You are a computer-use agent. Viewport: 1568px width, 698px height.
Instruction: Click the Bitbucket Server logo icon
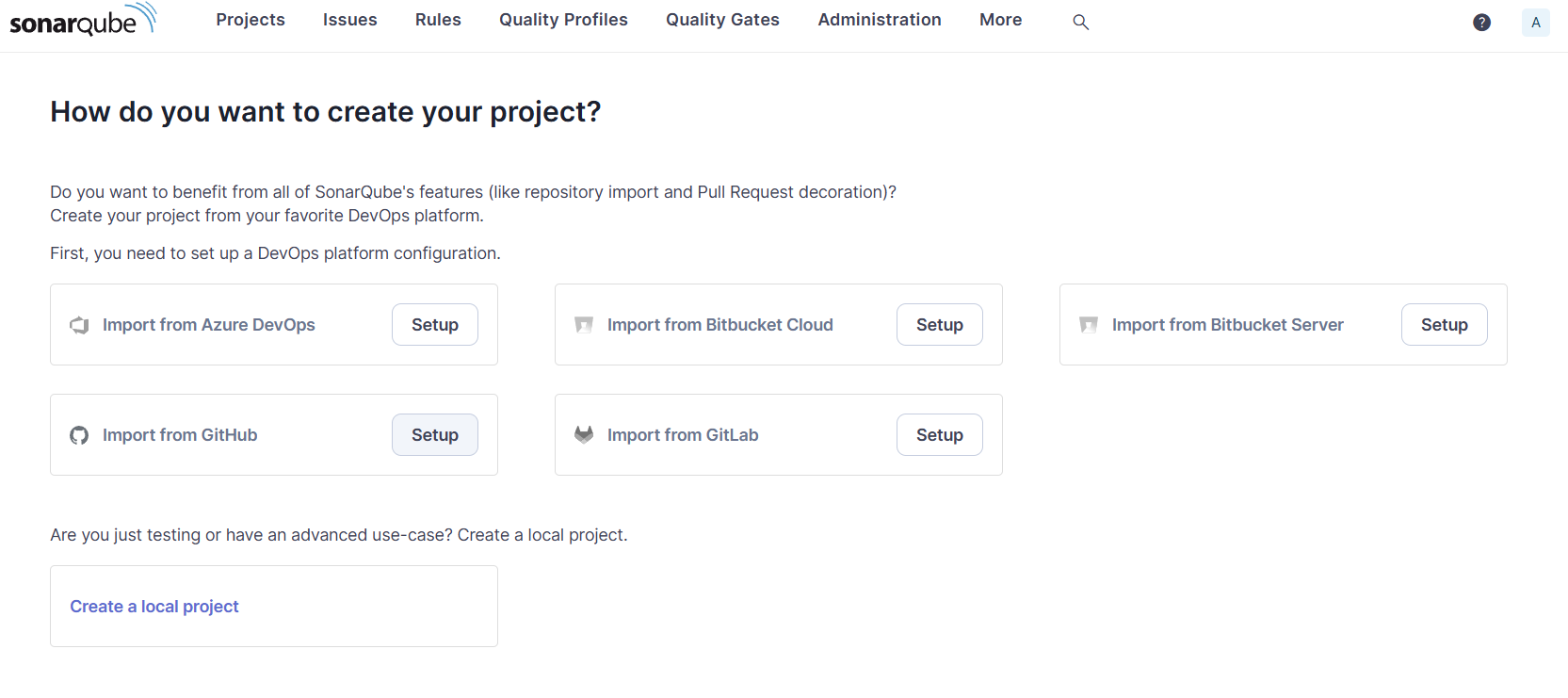pyautogui.click(x=1089, y=325)
